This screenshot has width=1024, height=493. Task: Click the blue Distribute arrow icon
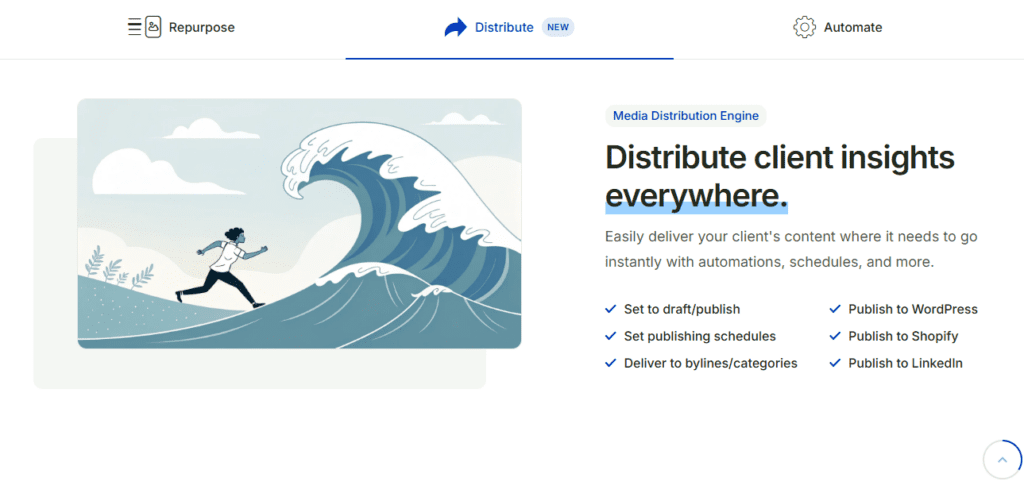pos(455,27)
